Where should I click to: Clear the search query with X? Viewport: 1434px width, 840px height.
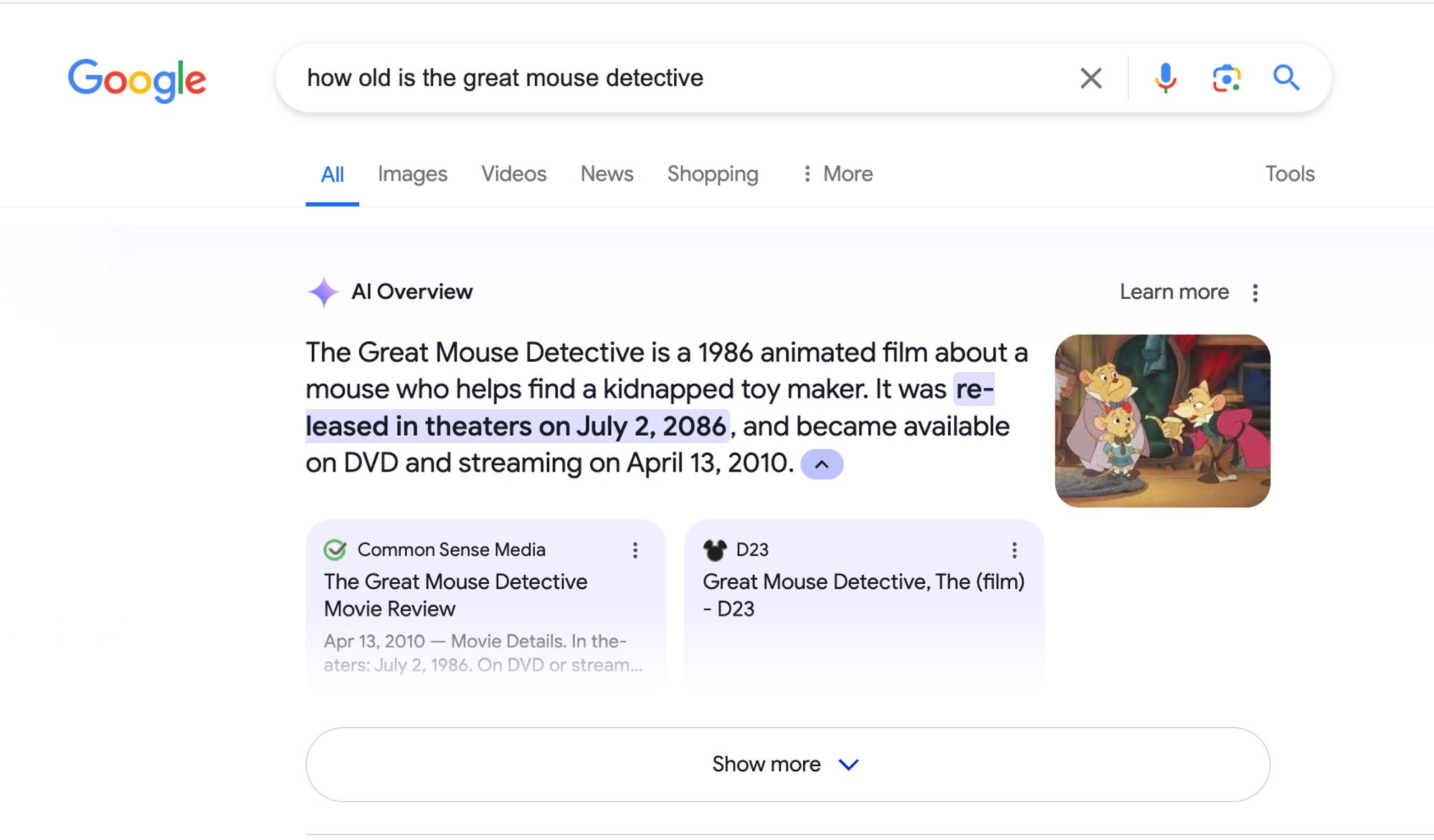[1091, 78]
